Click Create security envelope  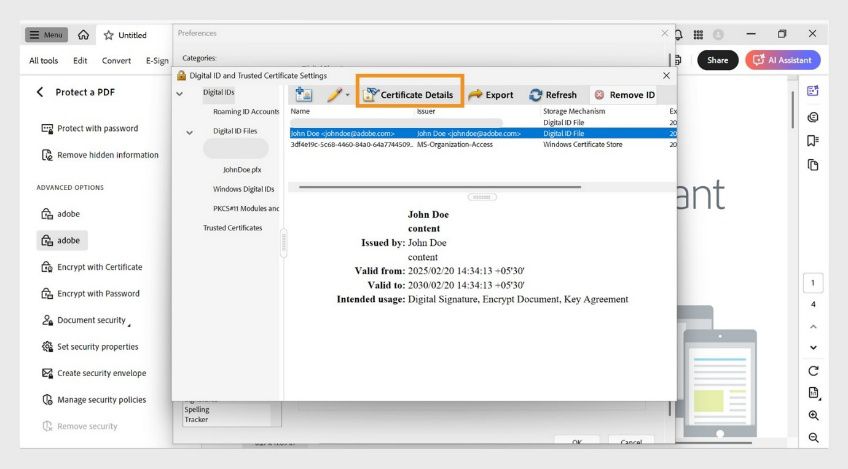tap(94, 373)
